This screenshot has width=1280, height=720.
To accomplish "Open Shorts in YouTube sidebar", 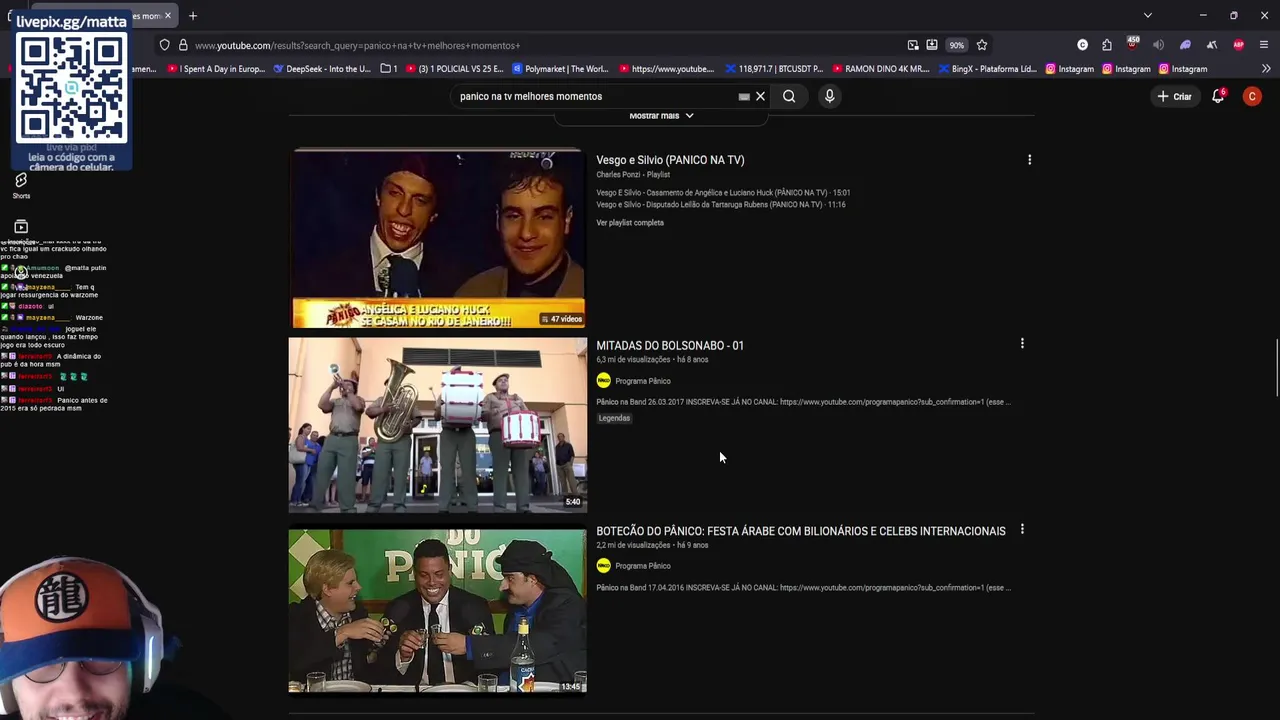I will (21, 185).
